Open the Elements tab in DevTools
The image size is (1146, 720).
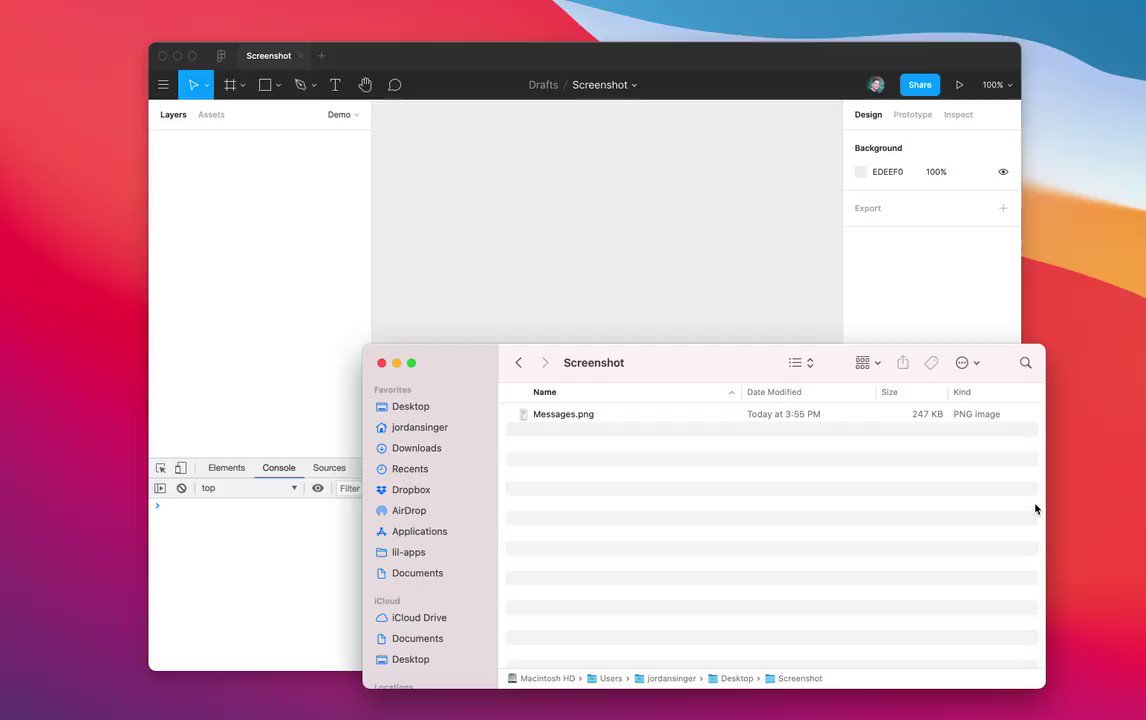click(227, 468)
